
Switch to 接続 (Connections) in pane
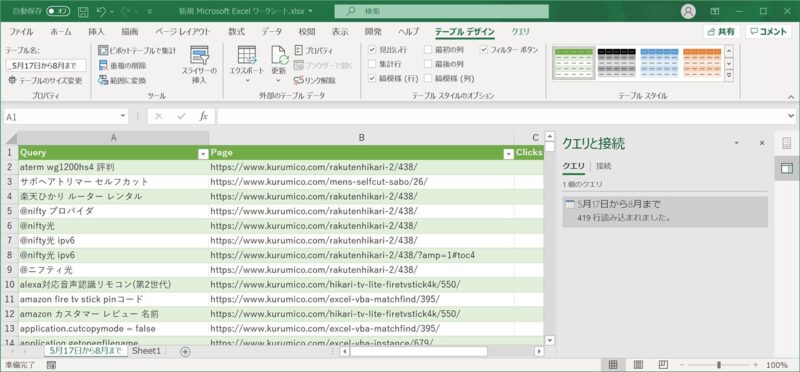point(604,166)
